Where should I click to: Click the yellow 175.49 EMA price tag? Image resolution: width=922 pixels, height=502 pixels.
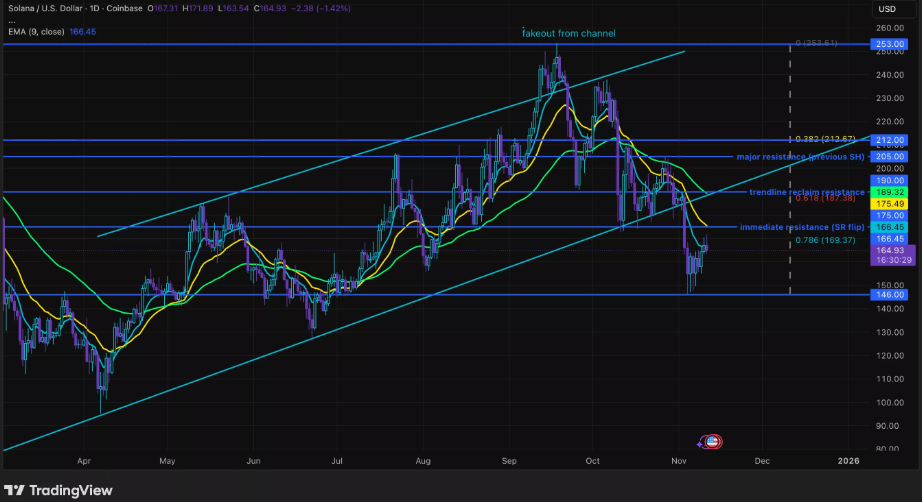(x=888, y=203)
